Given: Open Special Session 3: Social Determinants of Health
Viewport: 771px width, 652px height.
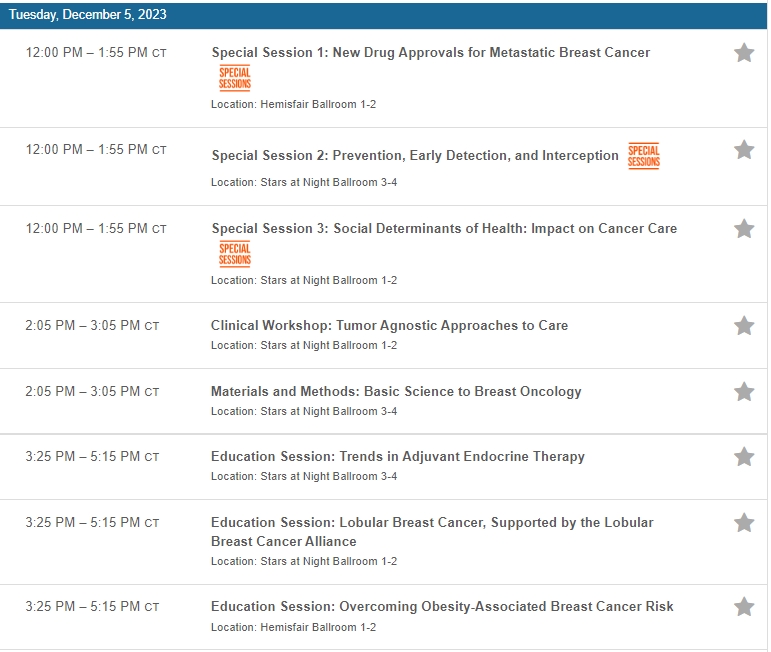Looking at the screenshot, I should pyautogui.click(x=444, y=228).
